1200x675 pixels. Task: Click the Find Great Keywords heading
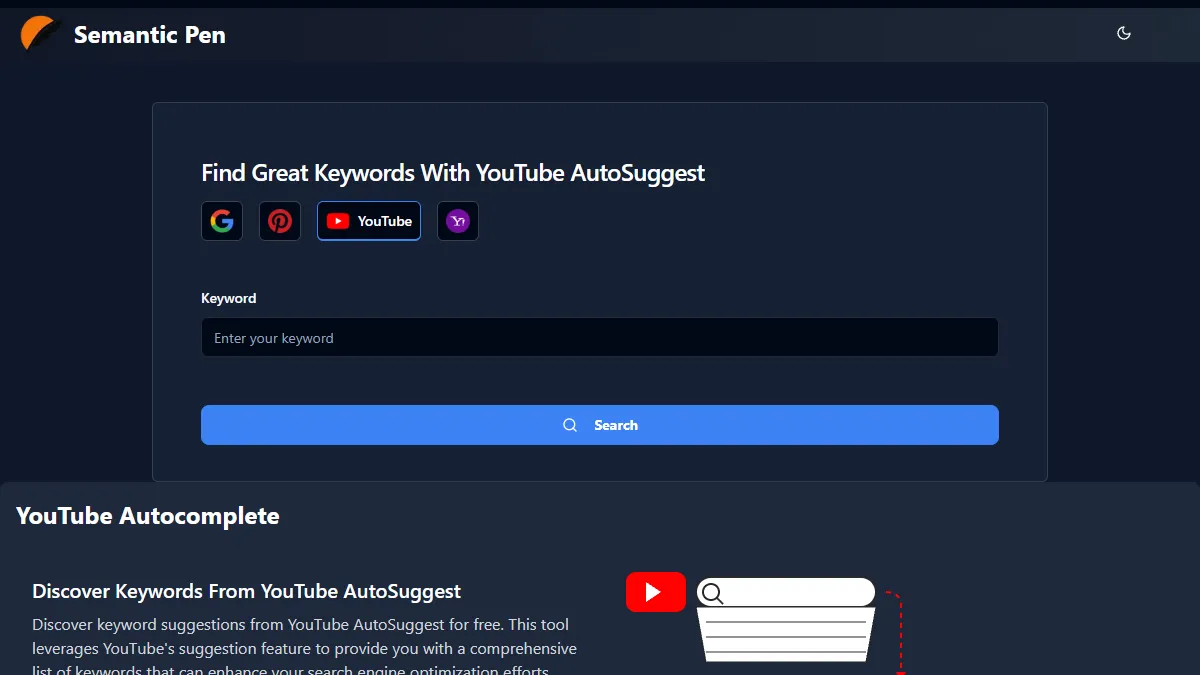pos(453,173)
